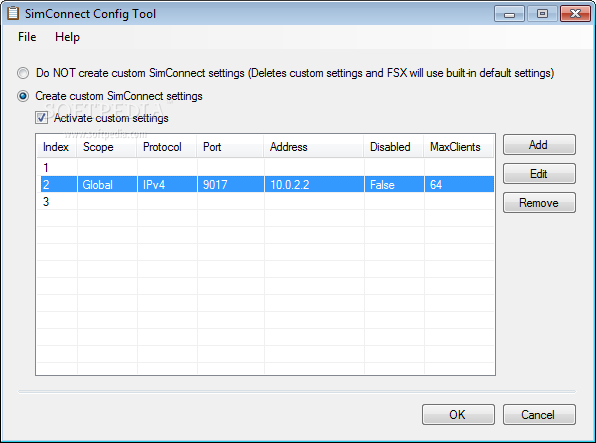Screen dimensions: 596x443
Task: Select the Create custom SimConnect settings radio button
Action: pyautogui.click(x=23, y=96)
